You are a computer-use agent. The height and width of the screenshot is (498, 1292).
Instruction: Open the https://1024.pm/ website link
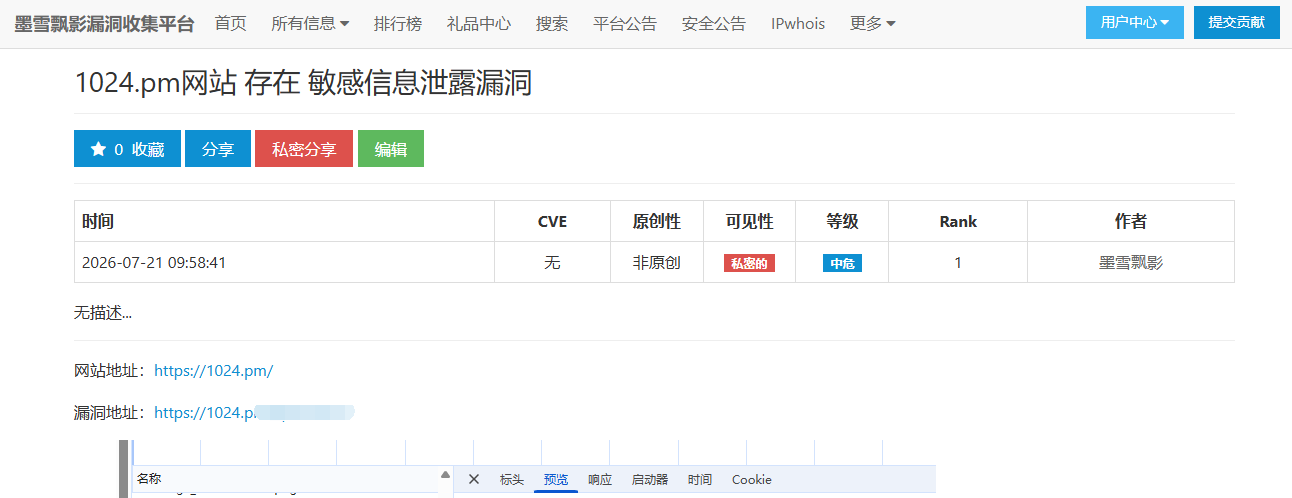[213, 371]
